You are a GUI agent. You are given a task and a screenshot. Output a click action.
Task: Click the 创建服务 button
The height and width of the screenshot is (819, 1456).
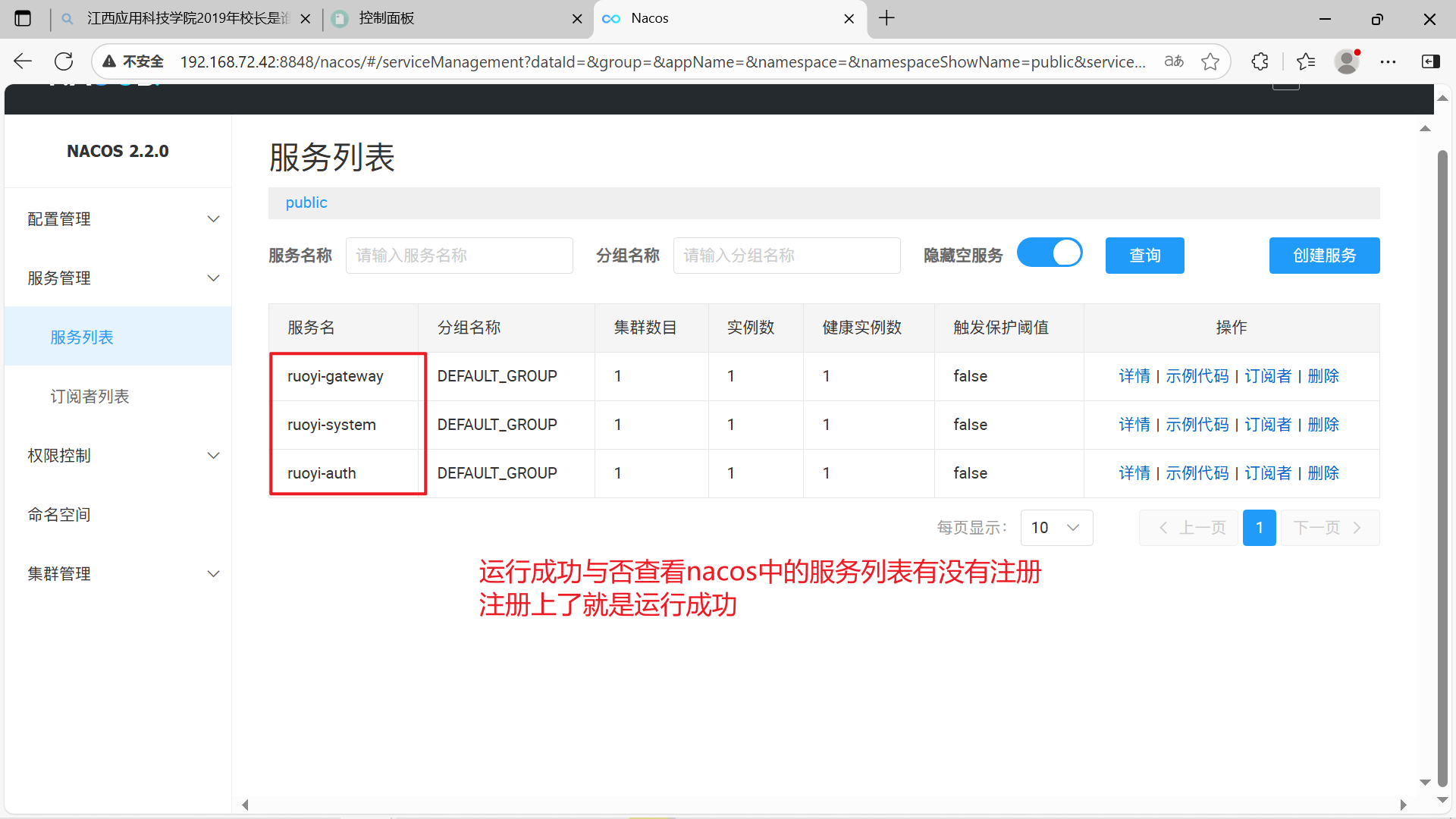point(1324,256)
